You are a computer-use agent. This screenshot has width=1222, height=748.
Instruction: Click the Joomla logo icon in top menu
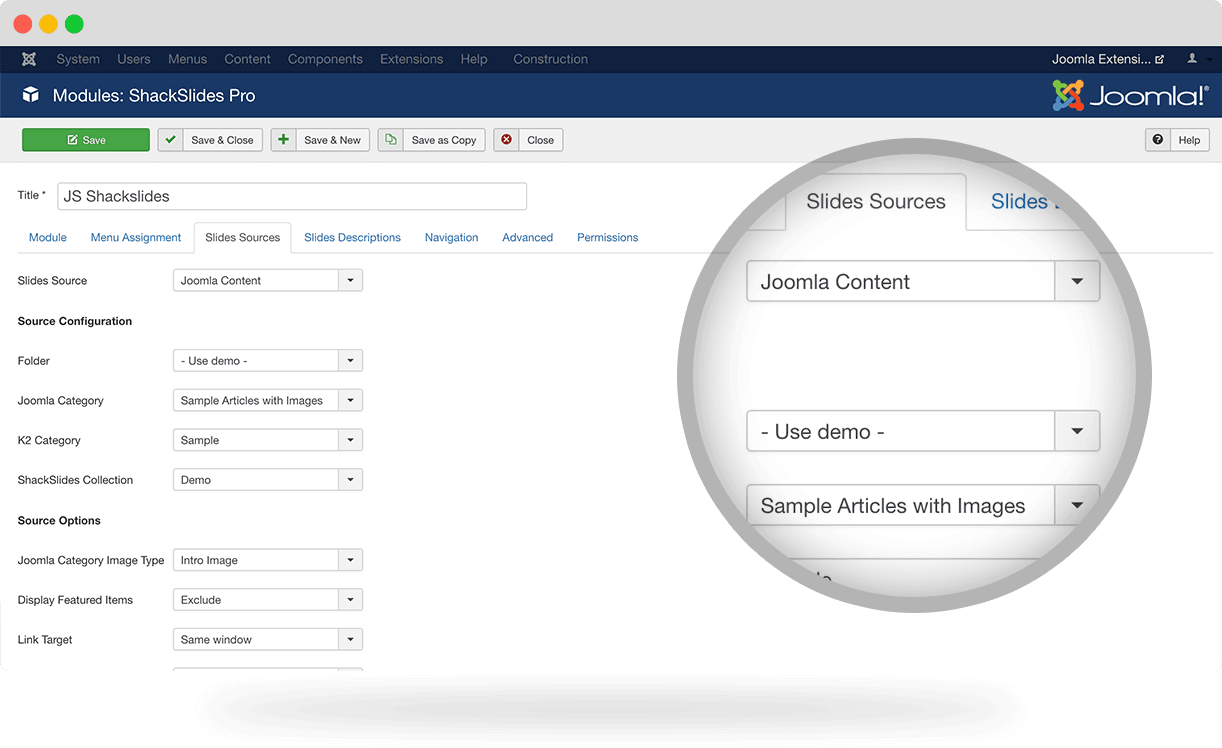[29, 59]
